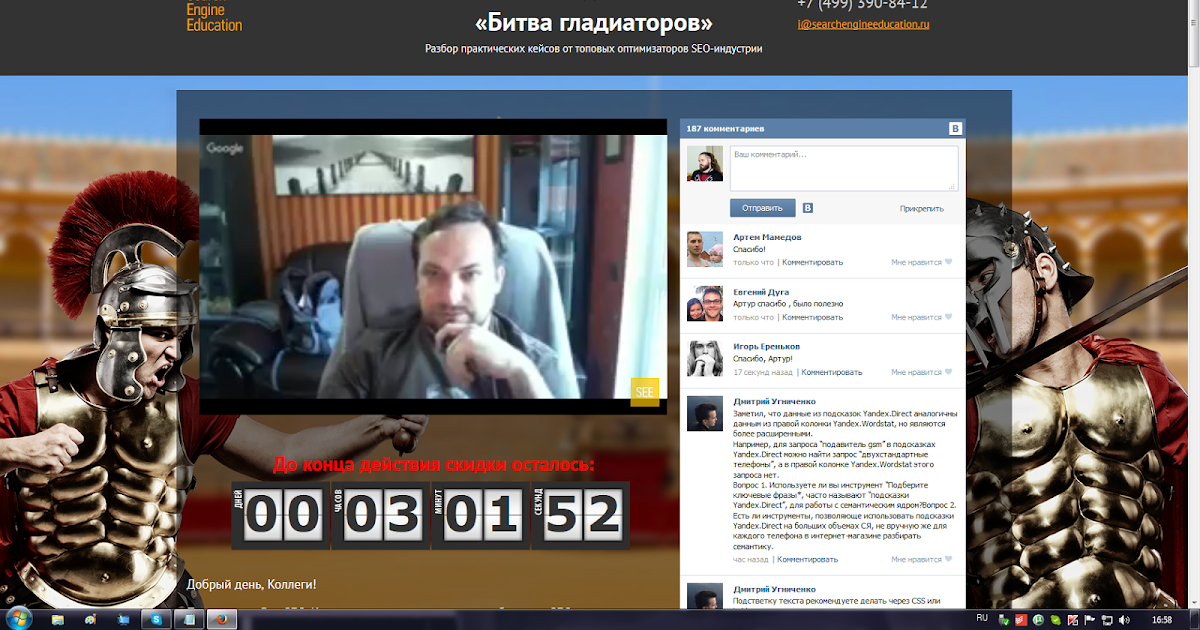The width and height of the screenshot is (1200, 630).
Task: Click the VK logo in comments header
Action: tap(955, 129)
